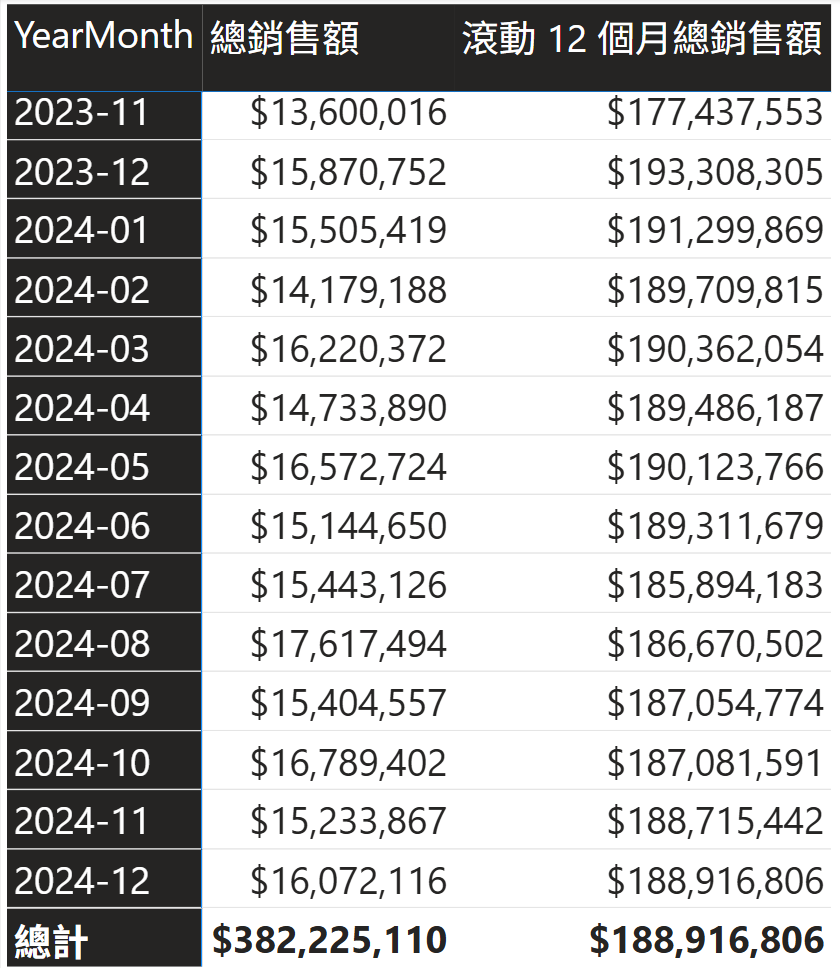
Task: Select the 2024-02 row header
Action: click(x=104, y=288)
